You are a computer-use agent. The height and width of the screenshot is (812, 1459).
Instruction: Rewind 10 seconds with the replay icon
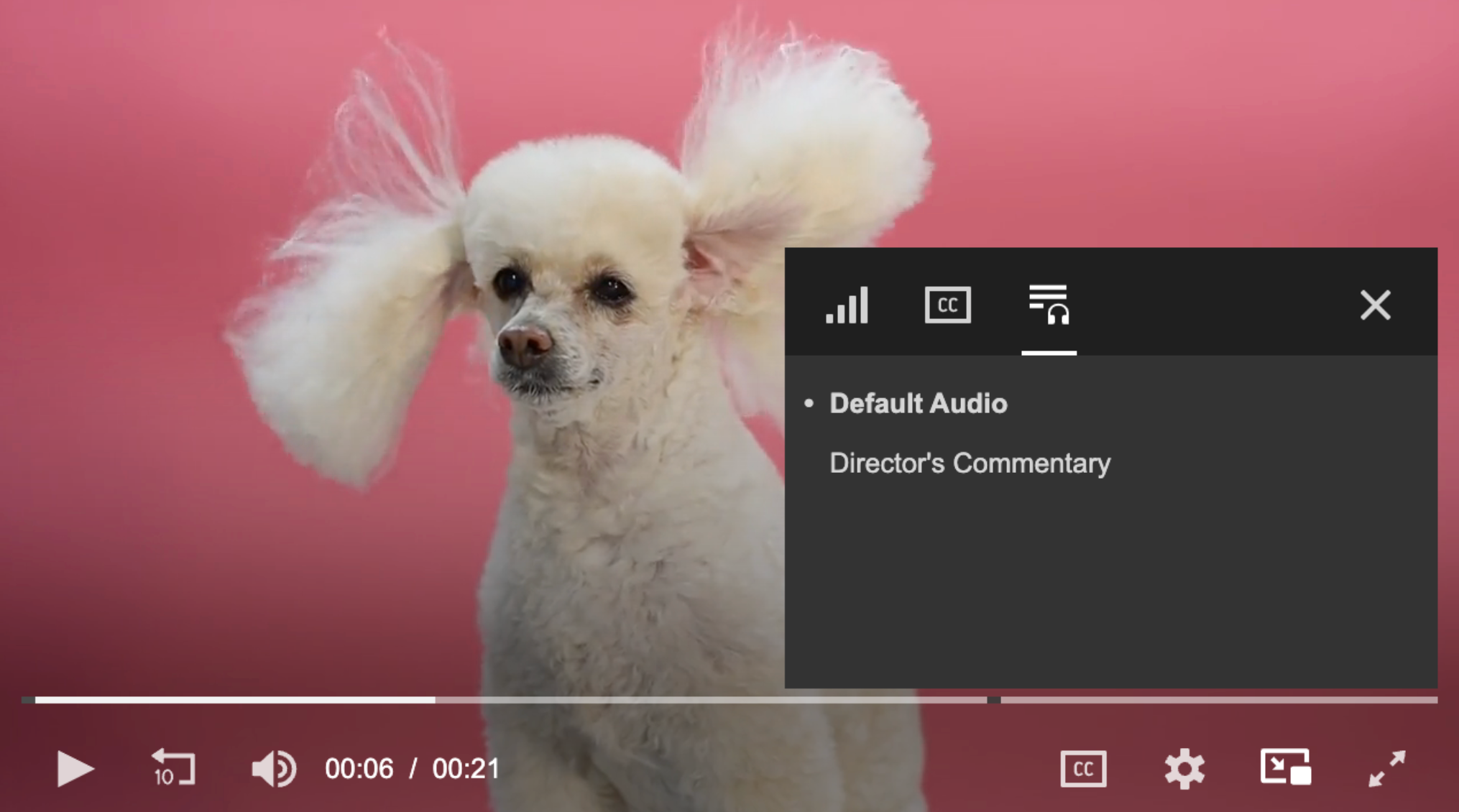point(172,768)
